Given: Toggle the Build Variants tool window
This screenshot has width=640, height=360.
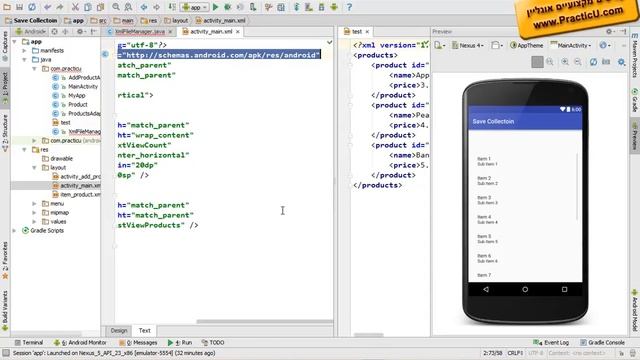Looking at the screenshot, I should pos(5,311).
